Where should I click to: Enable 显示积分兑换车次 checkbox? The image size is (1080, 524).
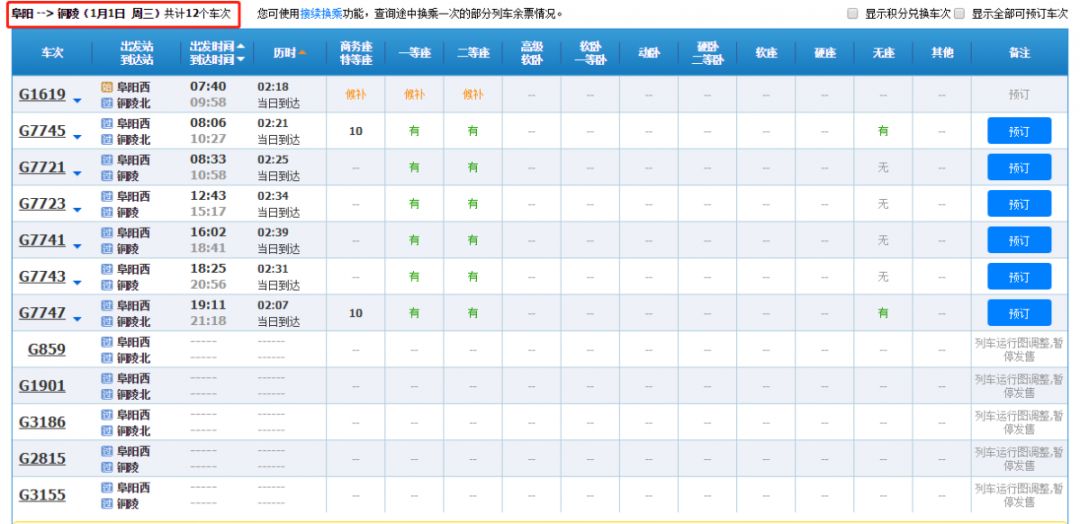(853, 14)
